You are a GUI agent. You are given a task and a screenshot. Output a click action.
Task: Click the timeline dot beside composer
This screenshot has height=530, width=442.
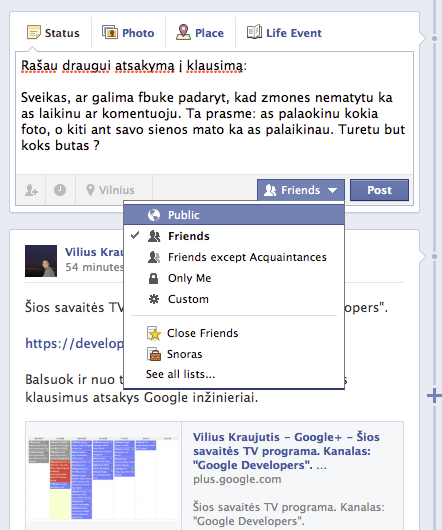click(435, 39)
